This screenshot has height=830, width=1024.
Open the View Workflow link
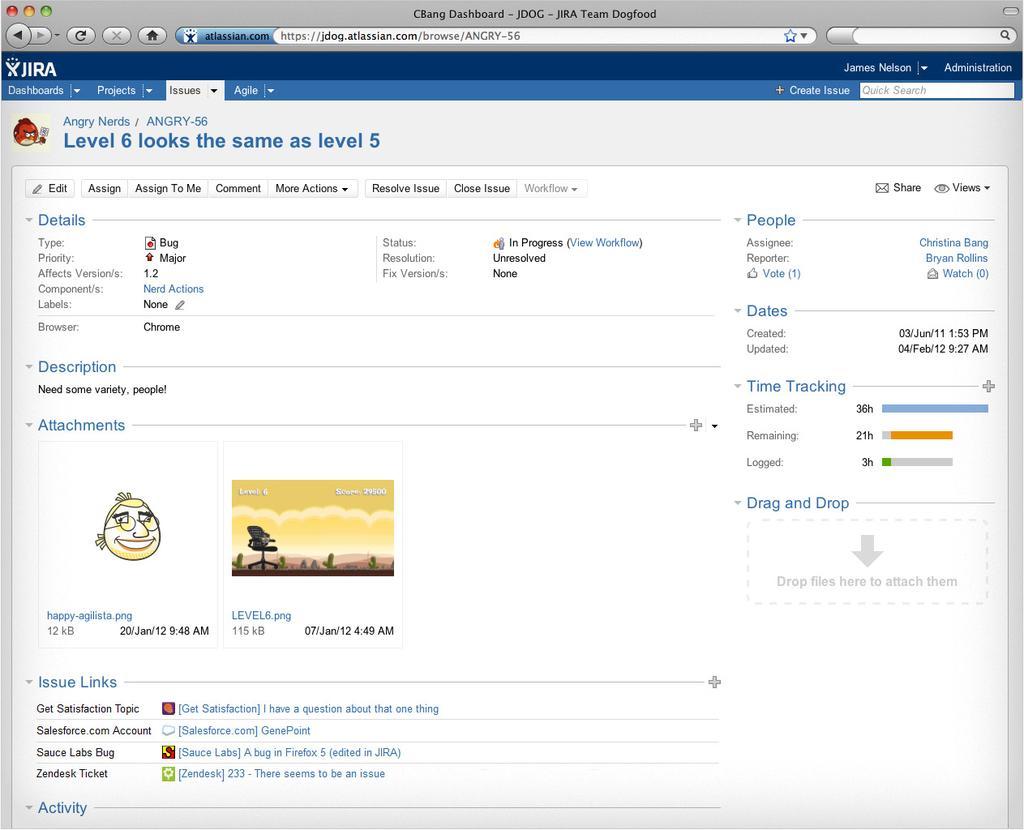point(603,242)
